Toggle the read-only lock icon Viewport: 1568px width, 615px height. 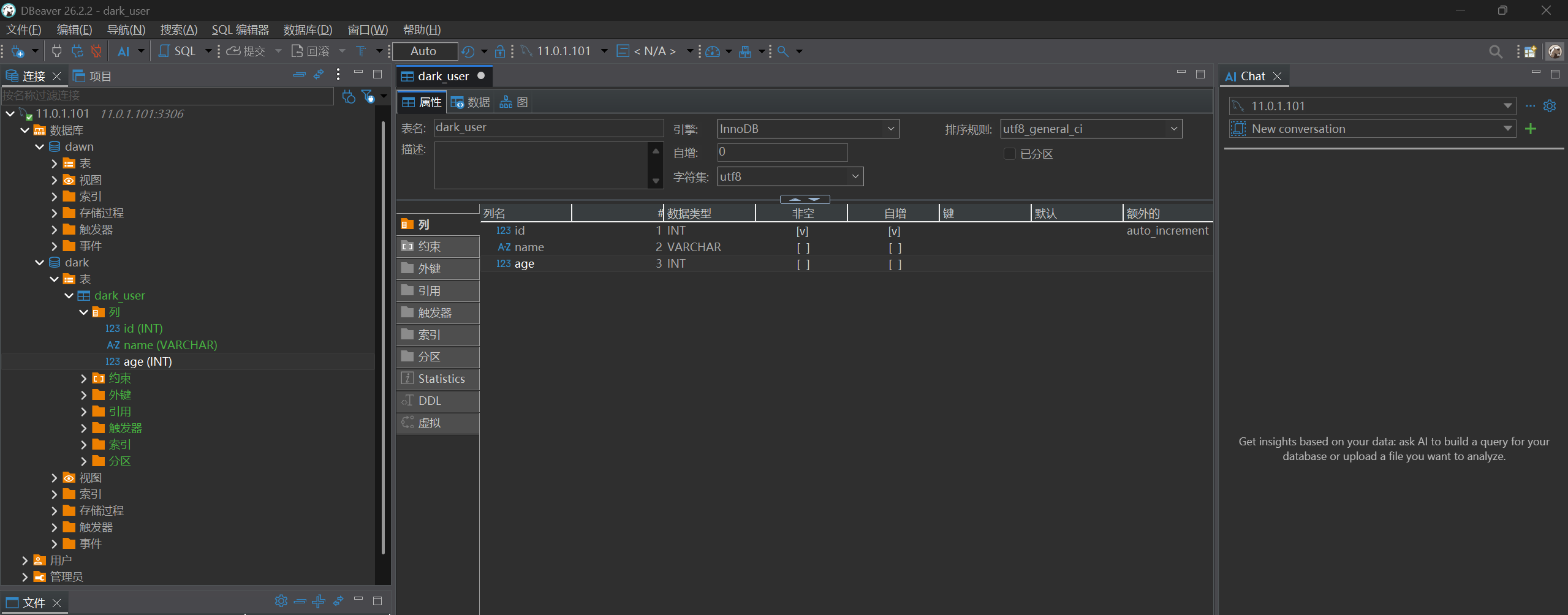500,51
